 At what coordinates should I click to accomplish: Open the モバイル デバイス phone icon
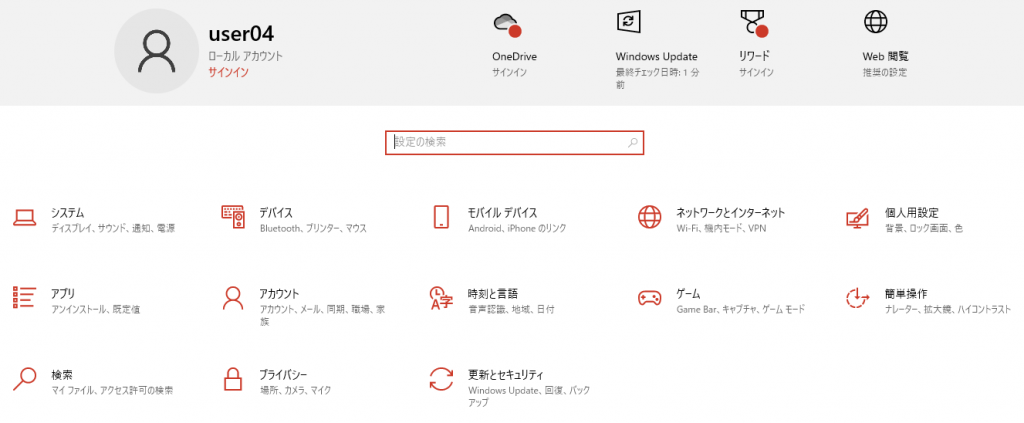[441, 218]
